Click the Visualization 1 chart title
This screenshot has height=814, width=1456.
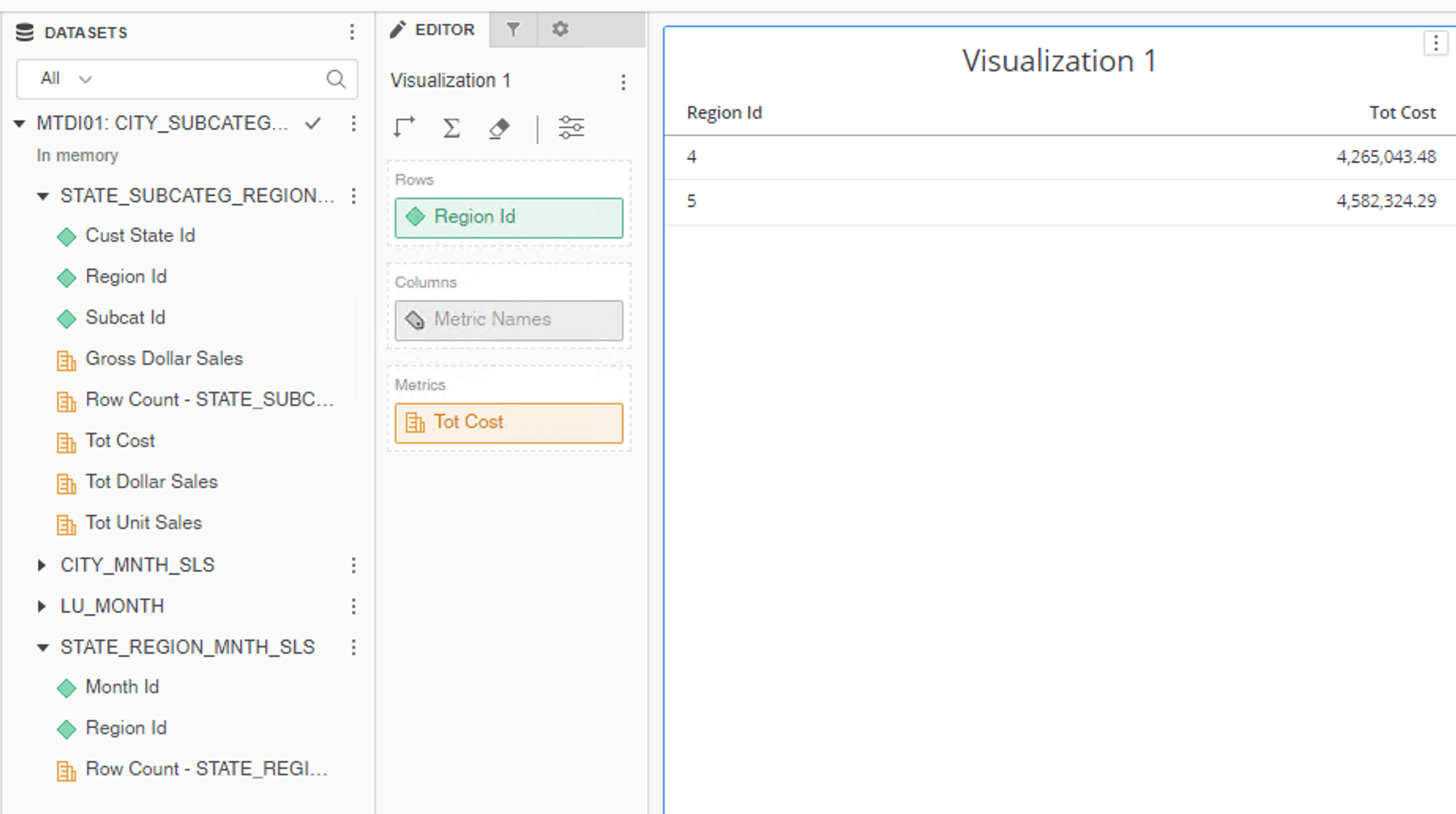point(1059,61)
